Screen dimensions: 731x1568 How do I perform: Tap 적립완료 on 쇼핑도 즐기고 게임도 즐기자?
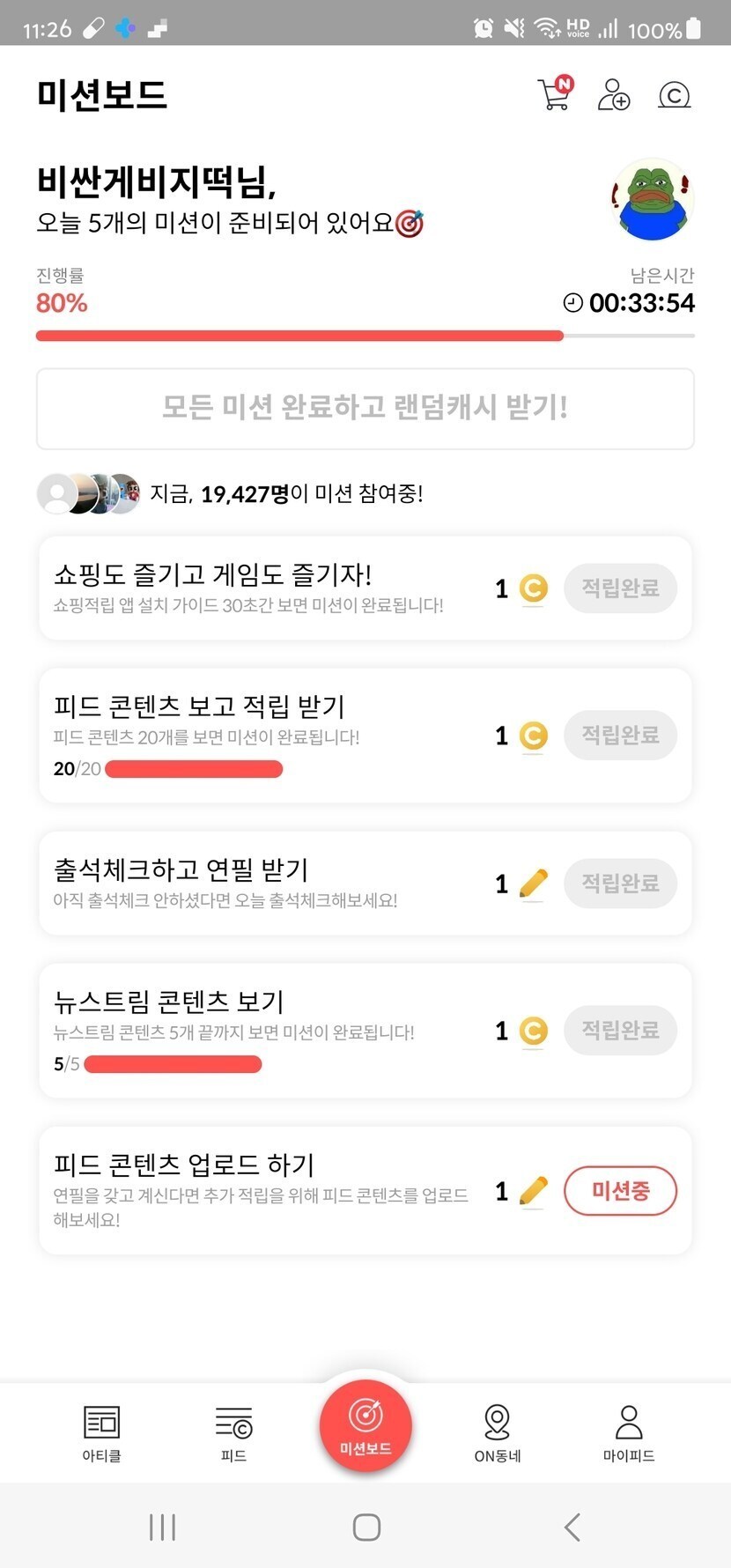click(621, 588)
